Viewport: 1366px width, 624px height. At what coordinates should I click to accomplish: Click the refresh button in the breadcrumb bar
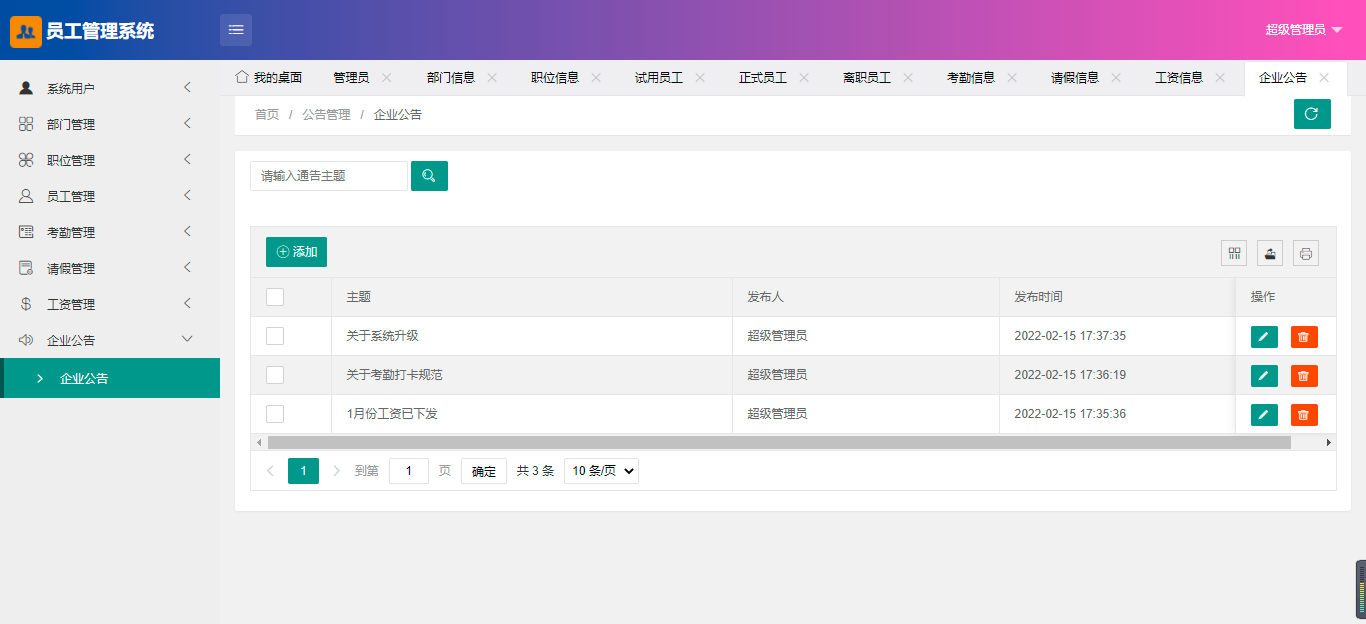pos(1312,114)
